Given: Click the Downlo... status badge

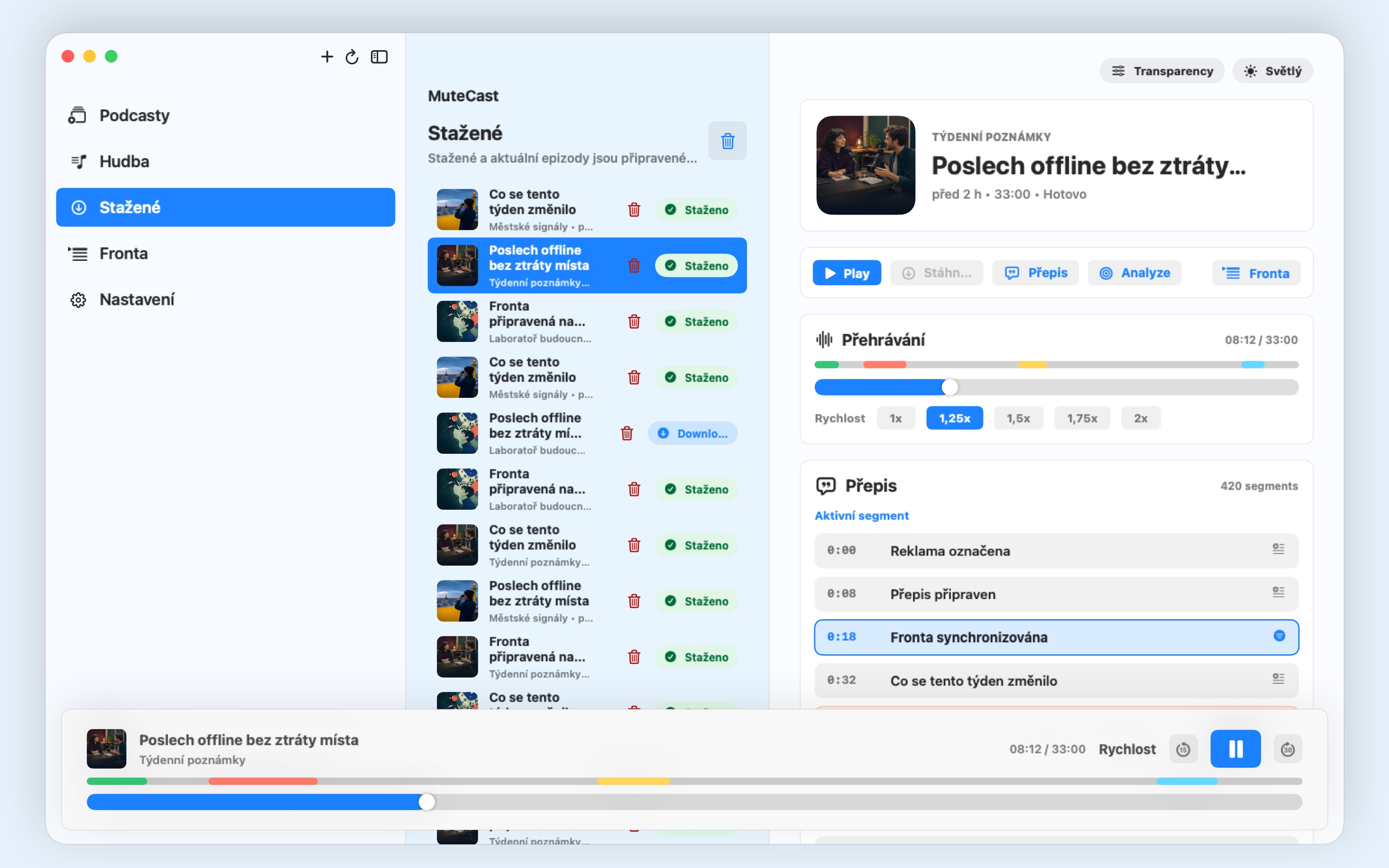Looking at the screenshot, I should 693,433.
